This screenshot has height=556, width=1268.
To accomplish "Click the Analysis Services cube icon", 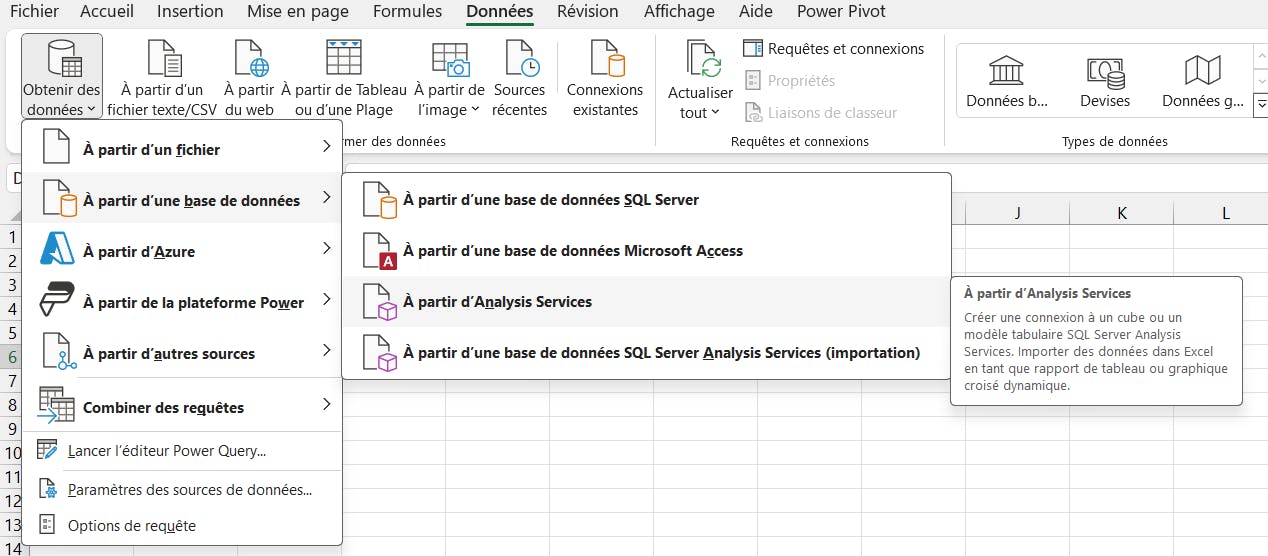I will click(x=380, y=302).
